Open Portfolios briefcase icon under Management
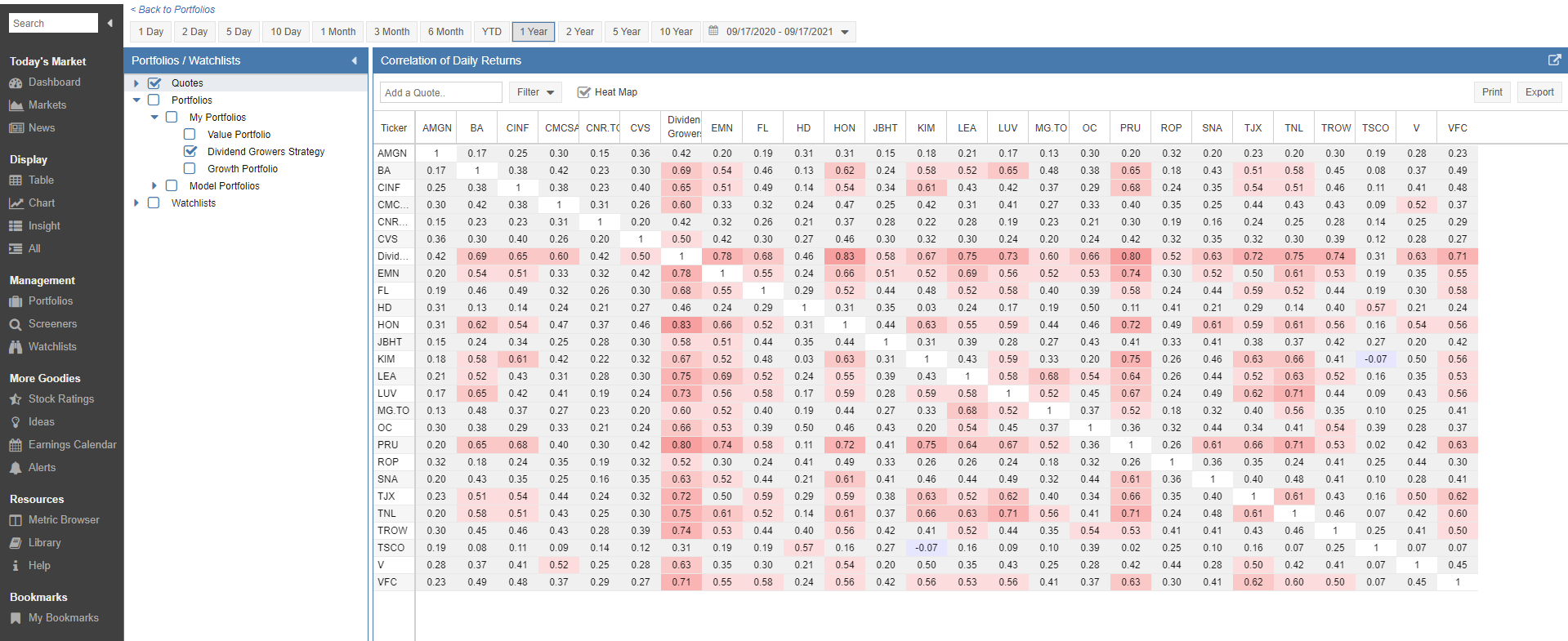 [16, 301]
